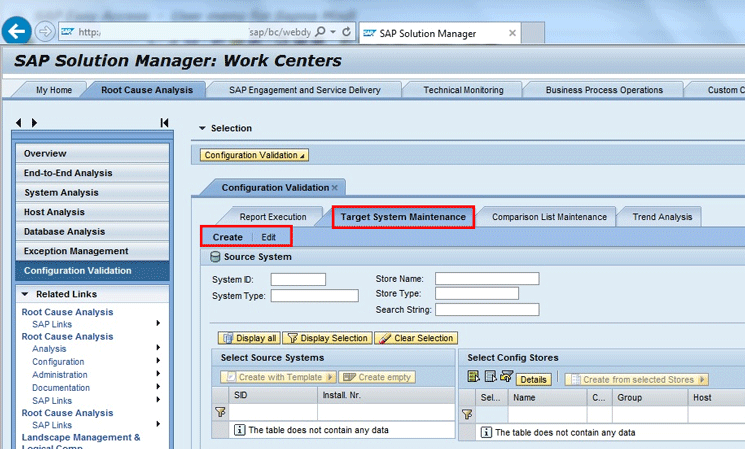The image size is (745, 449).
Task: Open Business Process Operations tab
Action: pyautogui.click(x=604, y=90)
